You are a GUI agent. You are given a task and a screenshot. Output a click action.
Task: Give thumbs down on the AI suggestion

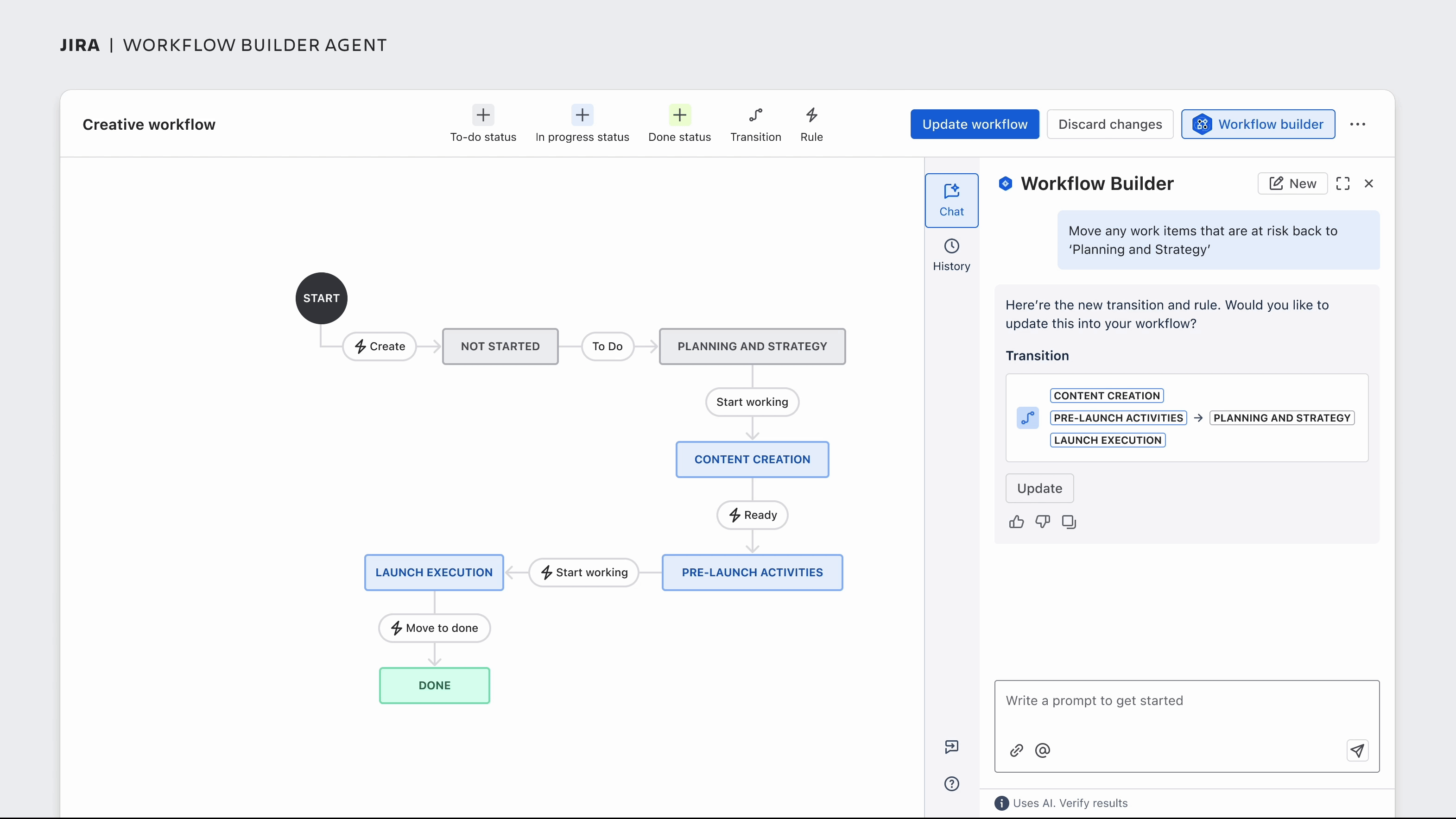[1042, 522]
